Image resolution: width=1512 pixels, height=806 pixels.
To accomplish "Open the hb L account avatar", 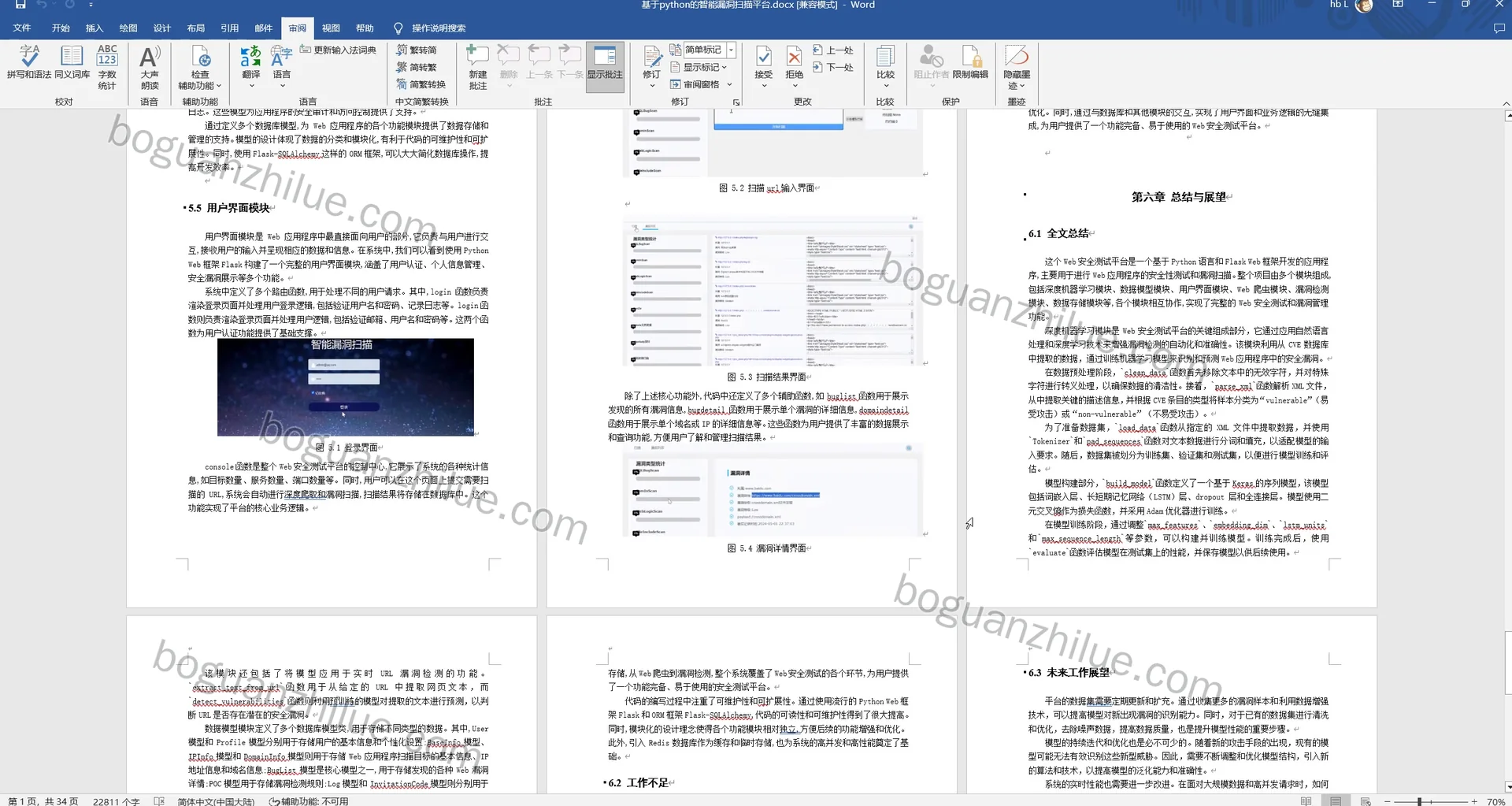I will 1365,6.
